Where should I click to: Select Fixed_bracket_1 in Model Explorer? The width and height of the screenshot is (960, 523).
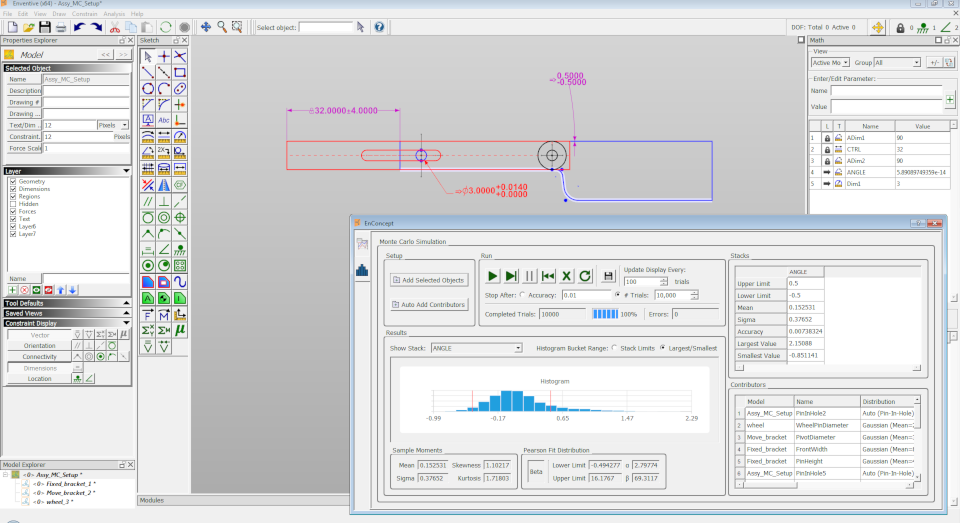71,484
